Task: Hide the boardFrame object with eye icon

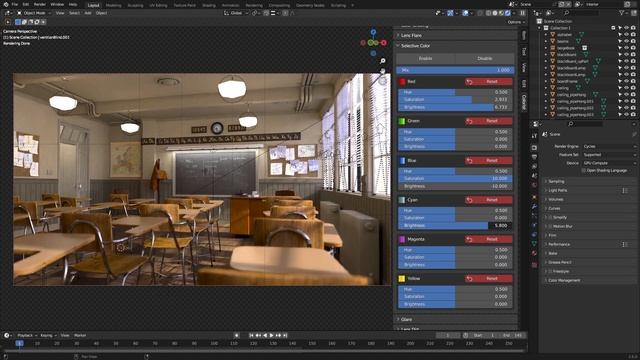Action: point(627,81)
